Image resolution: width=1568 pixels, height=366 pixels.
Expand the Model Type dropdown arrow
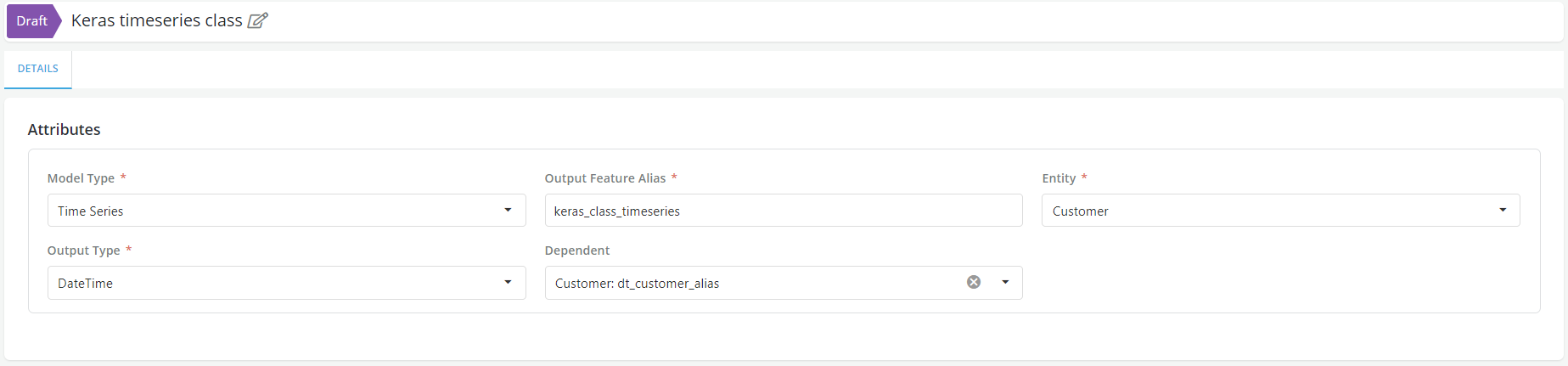(x=508, y=210)
